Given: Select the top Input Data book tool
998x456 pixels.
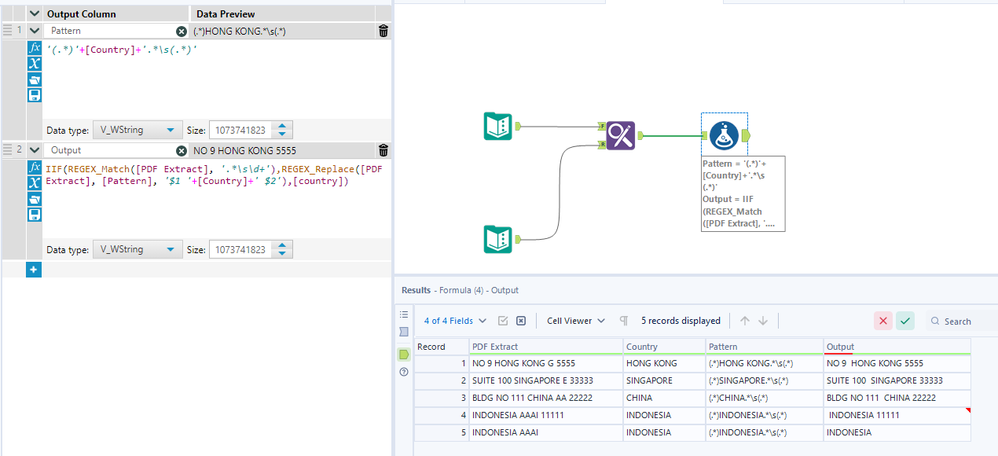Looking at the screenshot, I should point(498,127).
